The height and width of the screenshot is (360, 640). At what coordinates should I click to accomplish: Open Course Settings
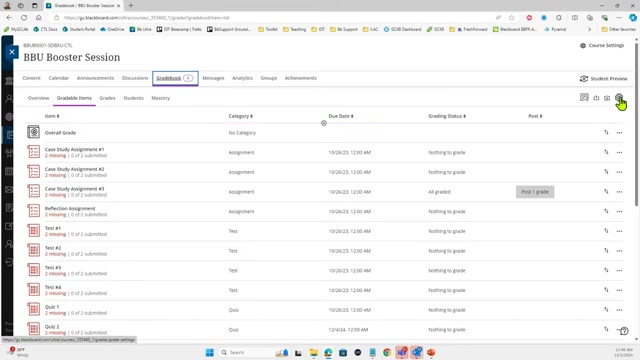click(602, 45)
